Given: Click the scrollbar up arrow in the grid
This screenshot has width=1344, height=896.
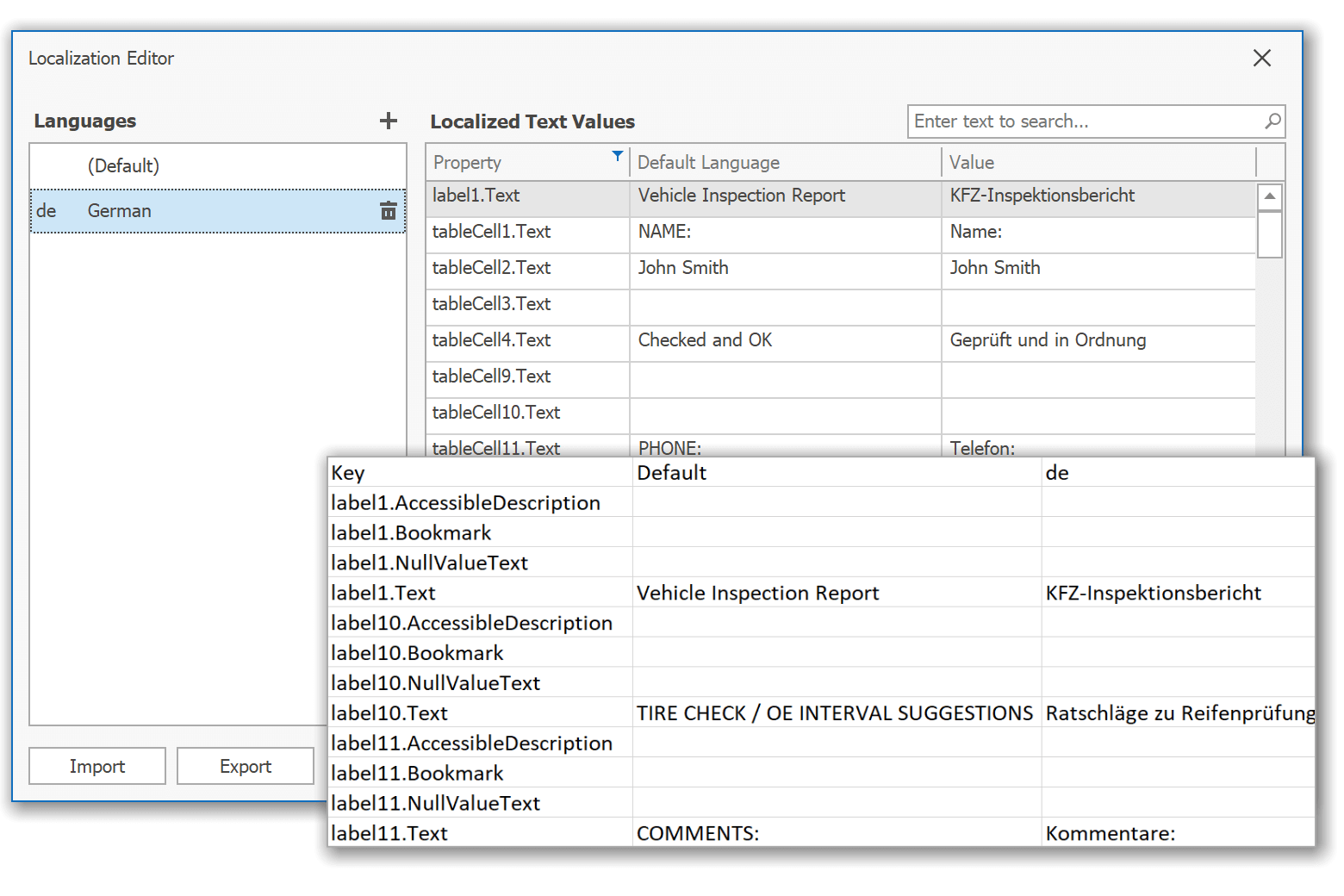Looking at the screenshot, I should (1270, 196).
